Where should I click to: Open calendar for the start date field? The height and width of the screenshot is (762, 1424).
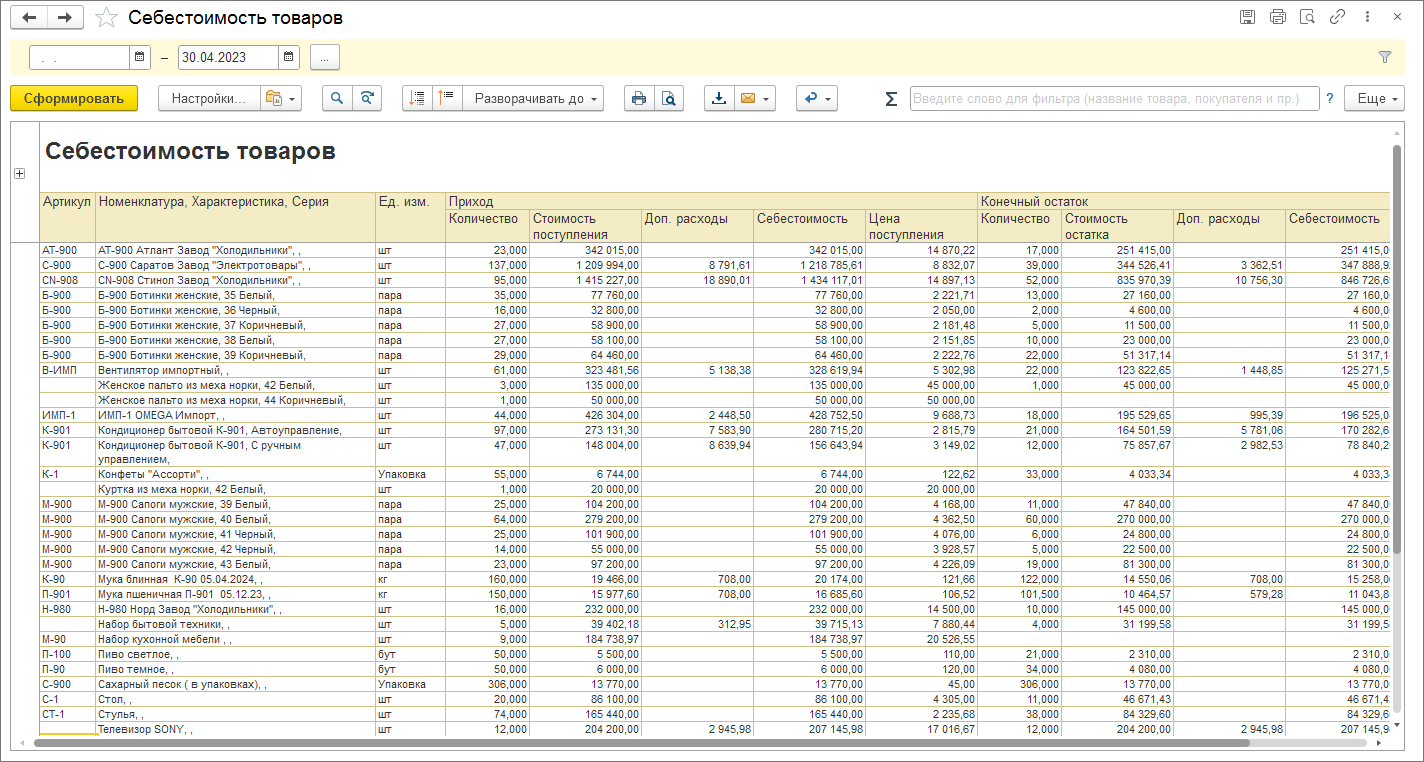click(x=139, y=57)
